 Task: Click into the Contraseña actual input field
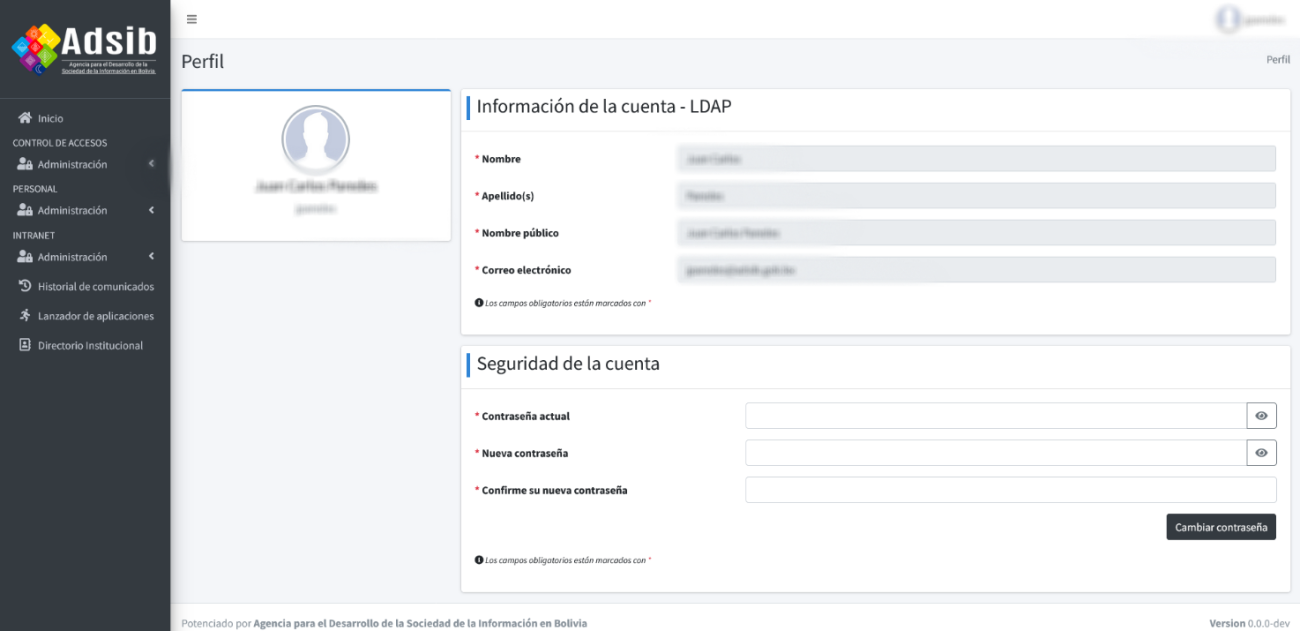click(995, 416)
